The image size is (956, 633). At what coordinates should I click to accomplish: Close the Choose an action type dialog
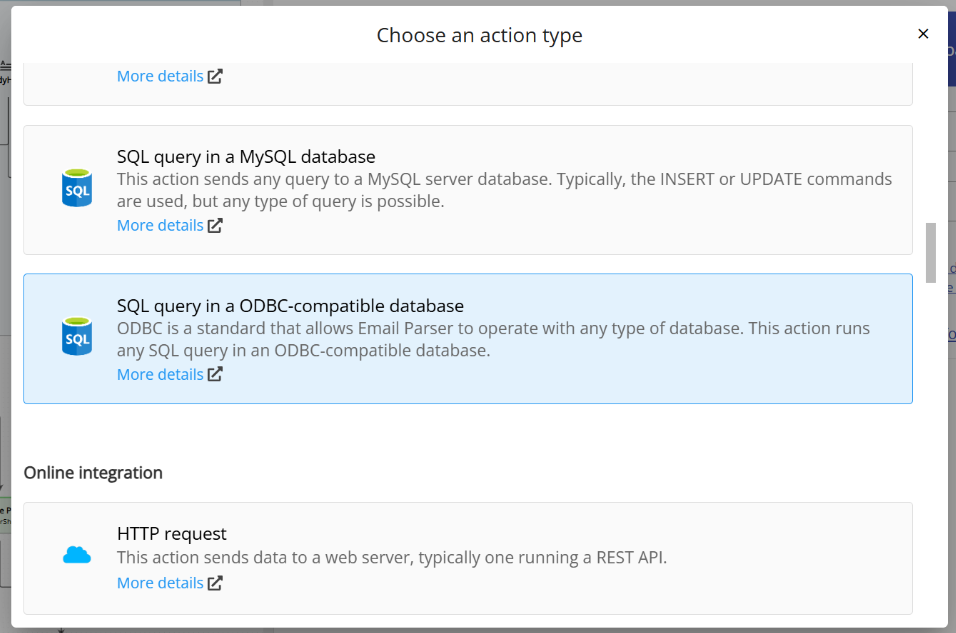[x=923, y=34]
